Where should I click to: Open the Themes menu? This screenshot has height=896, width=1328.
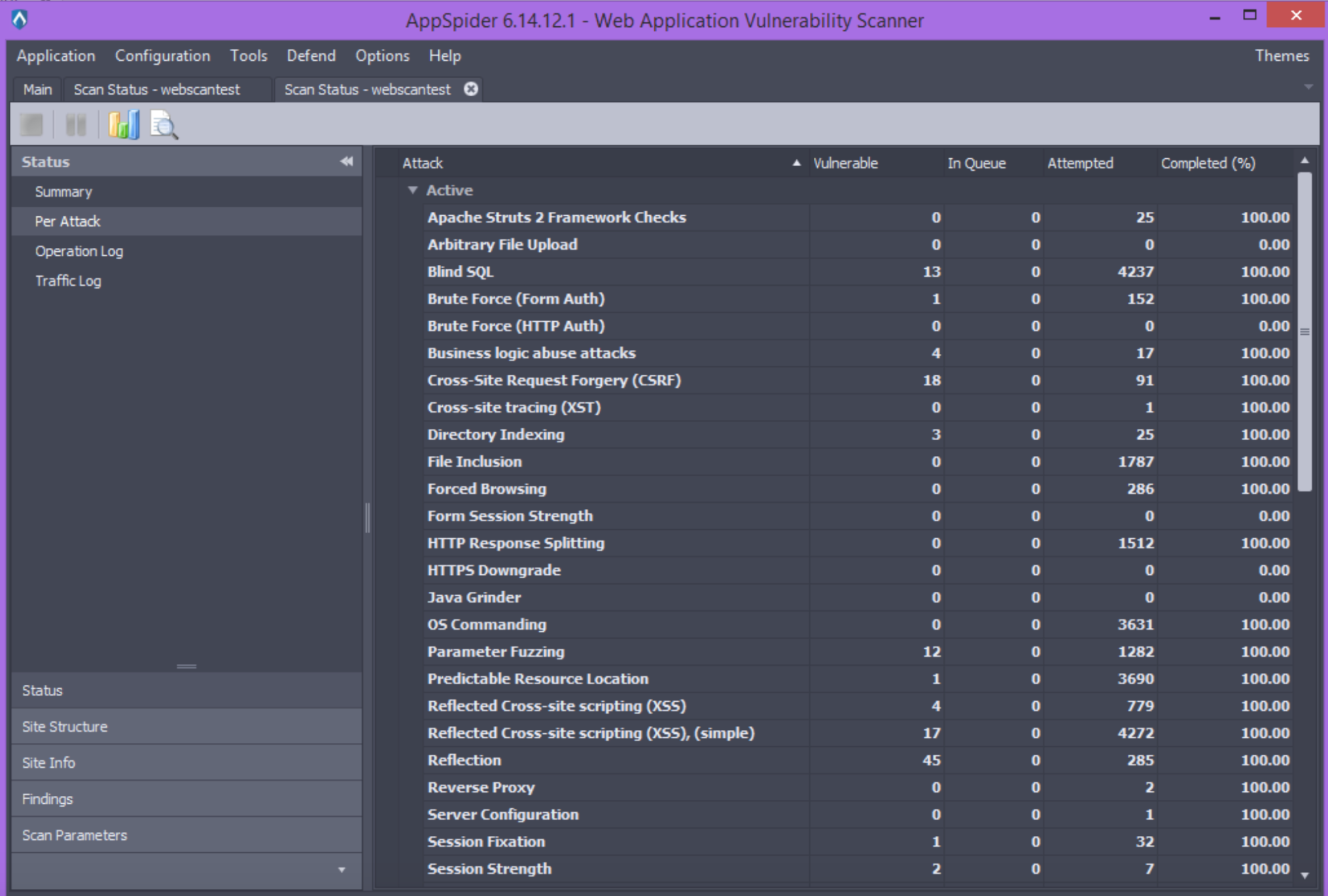click(1282, 56)
